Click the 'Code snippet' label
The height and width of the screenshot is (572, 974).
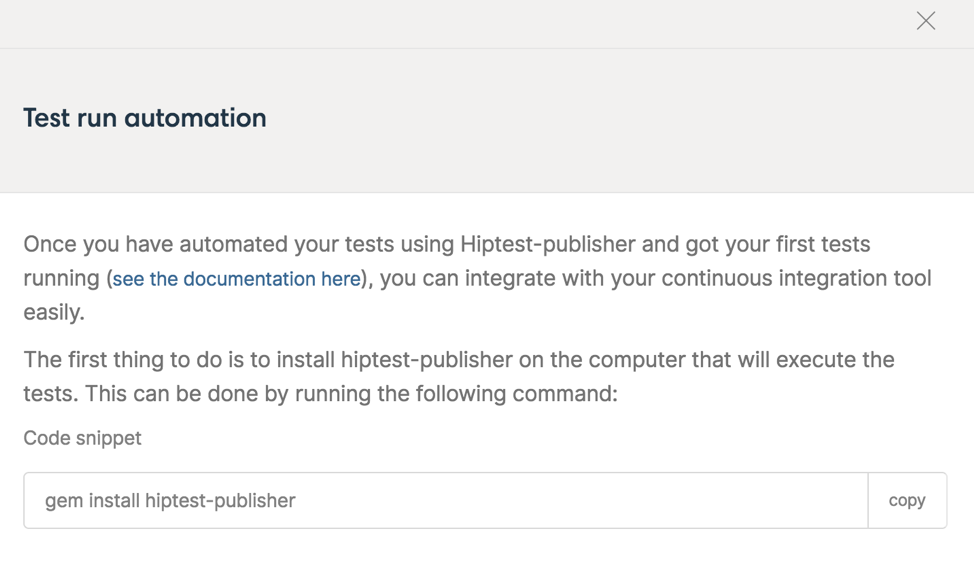coord(83,438)
